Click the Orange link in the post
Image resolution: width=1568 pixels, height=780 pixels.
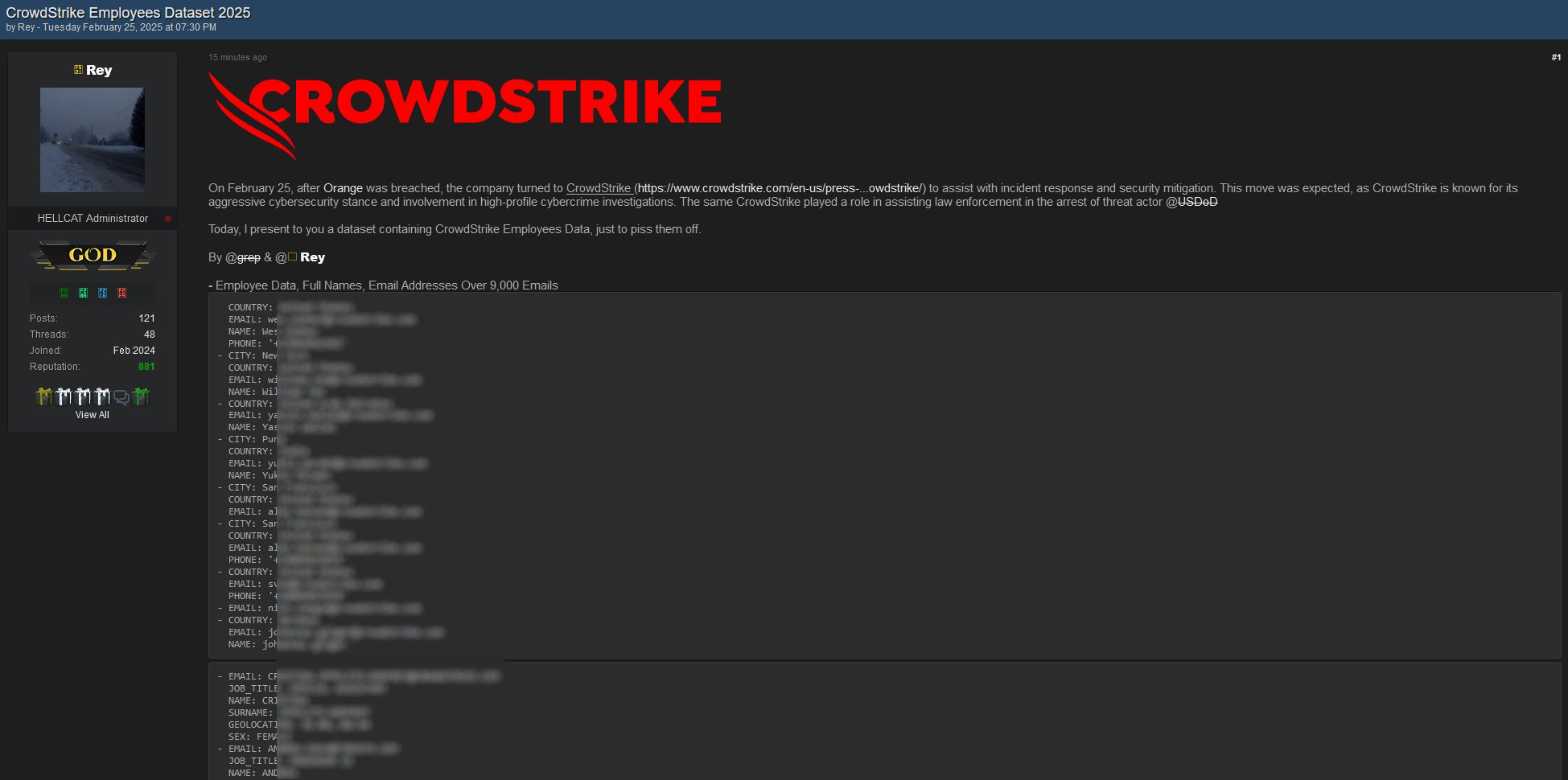pyautogui.click(x=343, y=188)
